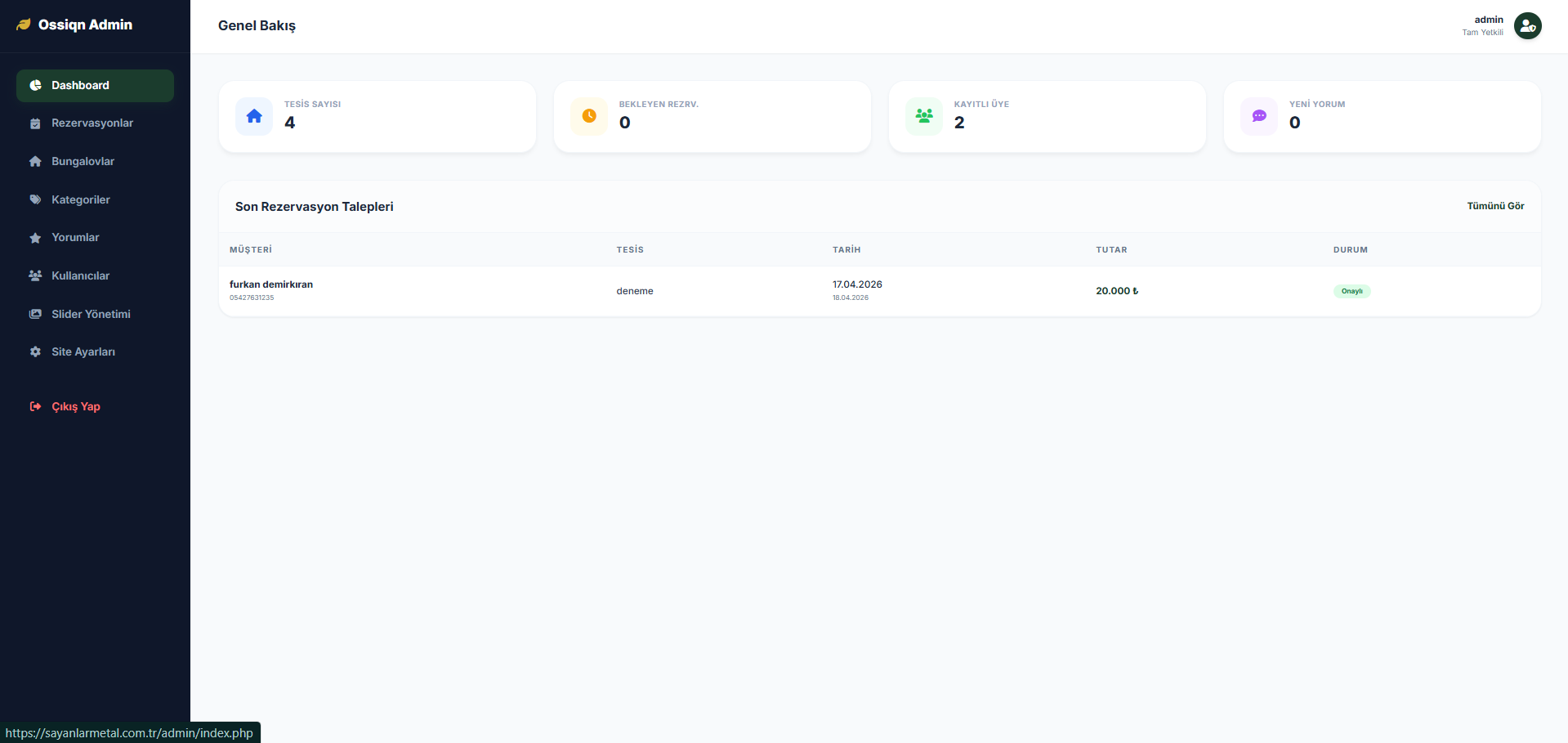Click the amount 20.000 ₺
The image size is (1568, 743).
(1117, 291)
